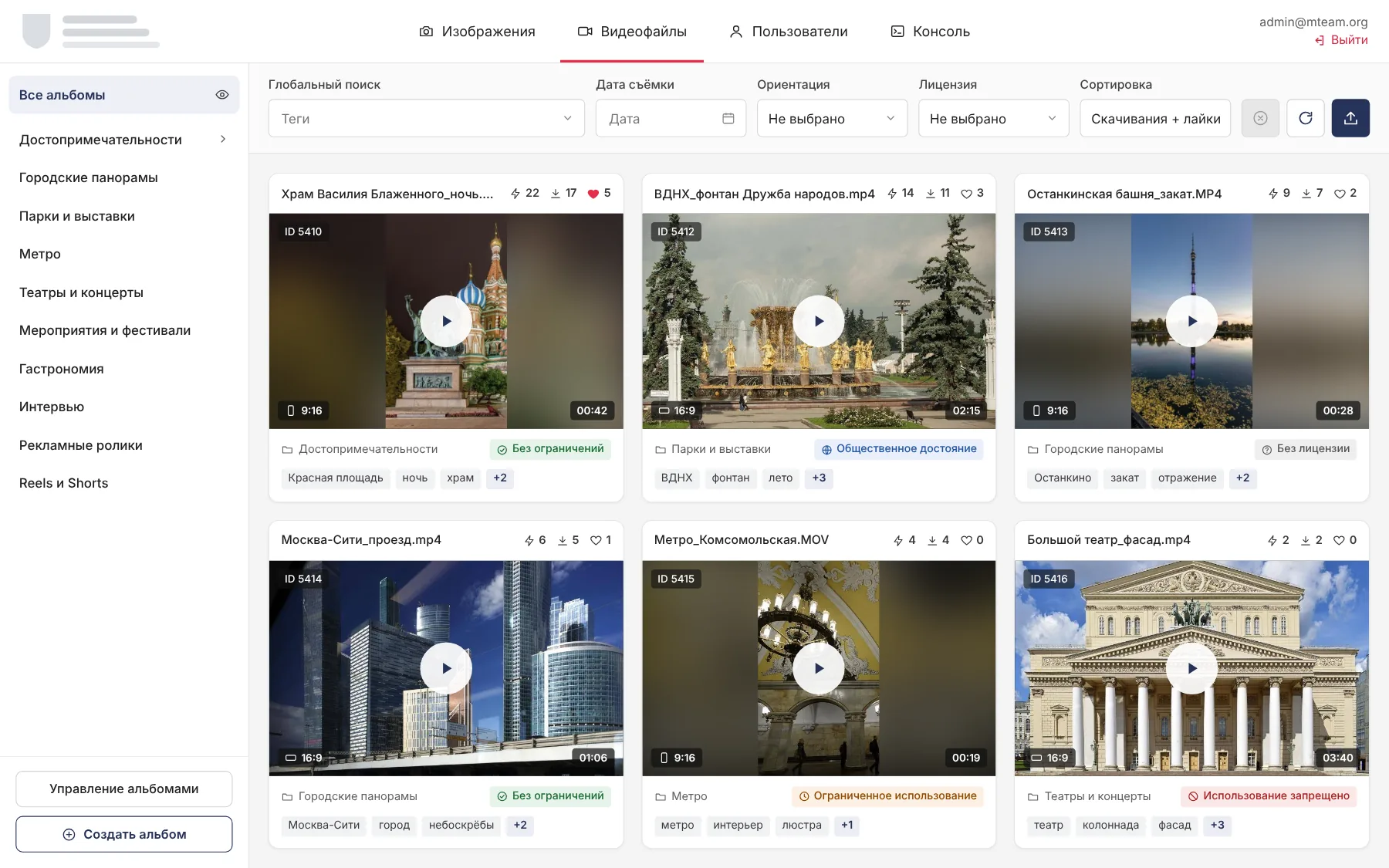This screenshot has width=1389, height=868.
Task: Play the Москва-Сити проезд video
Action: 446,668
